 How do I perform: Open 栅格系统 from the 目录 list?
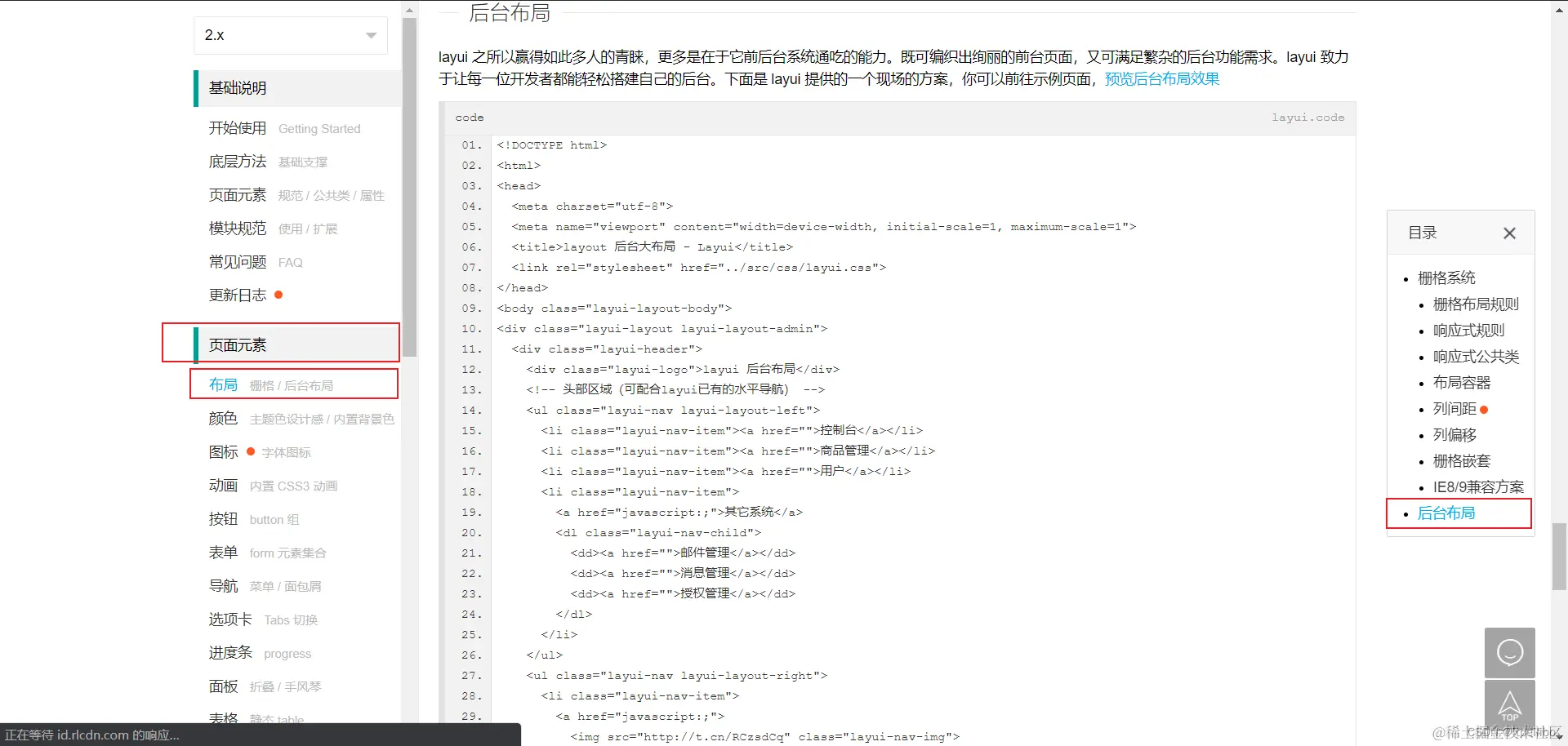[1447, 278]
